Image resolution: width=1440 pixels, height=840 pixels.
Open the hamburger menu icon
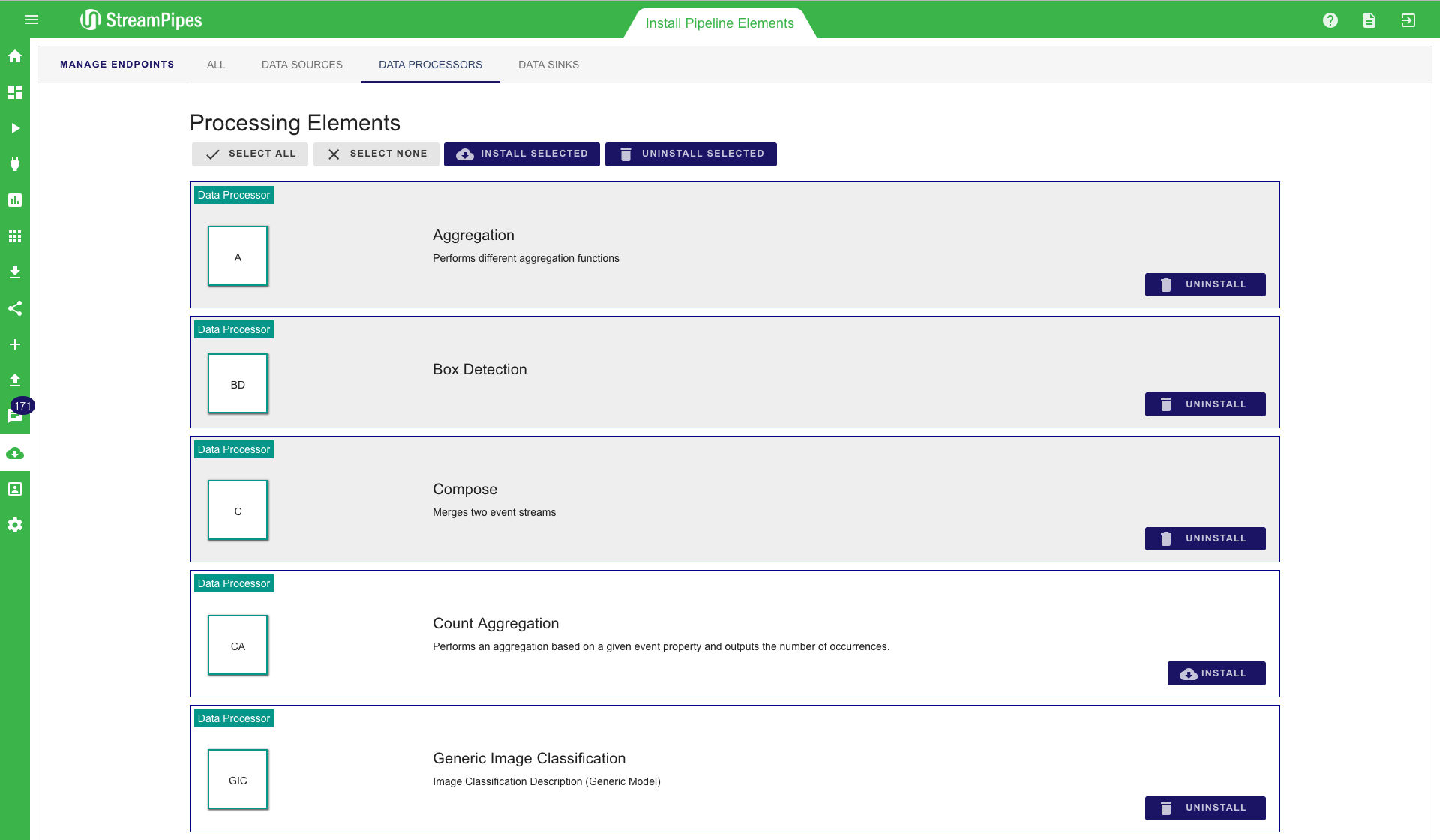pyautogui.click(x=31, y=19)
